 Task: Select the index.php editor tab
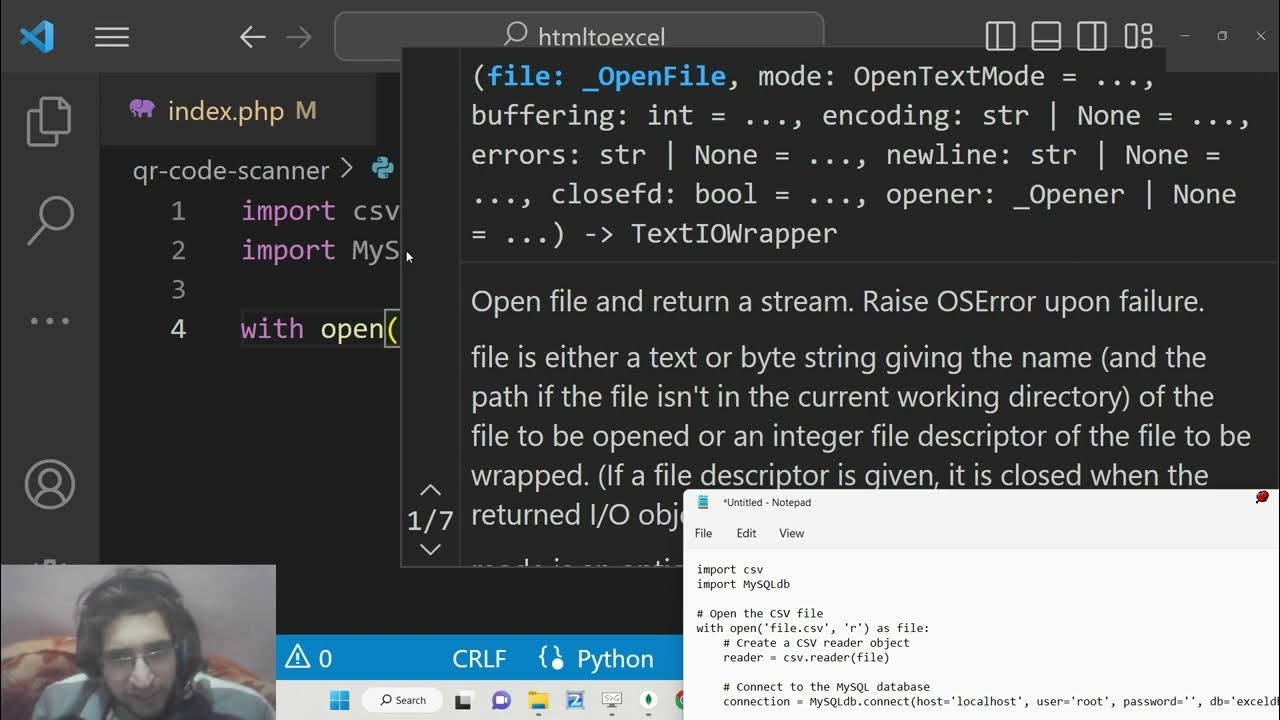tap(225, 111)
